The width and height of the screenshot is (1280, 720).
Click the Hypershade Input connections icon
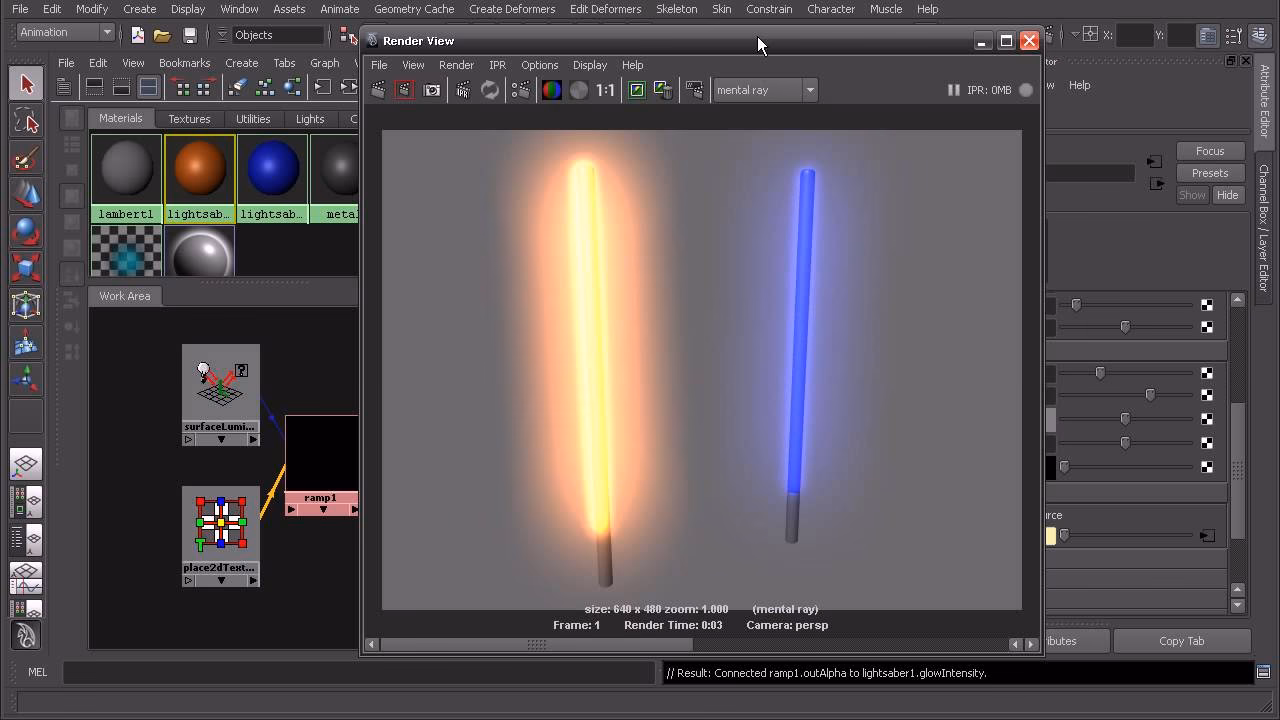pos(323,87)
